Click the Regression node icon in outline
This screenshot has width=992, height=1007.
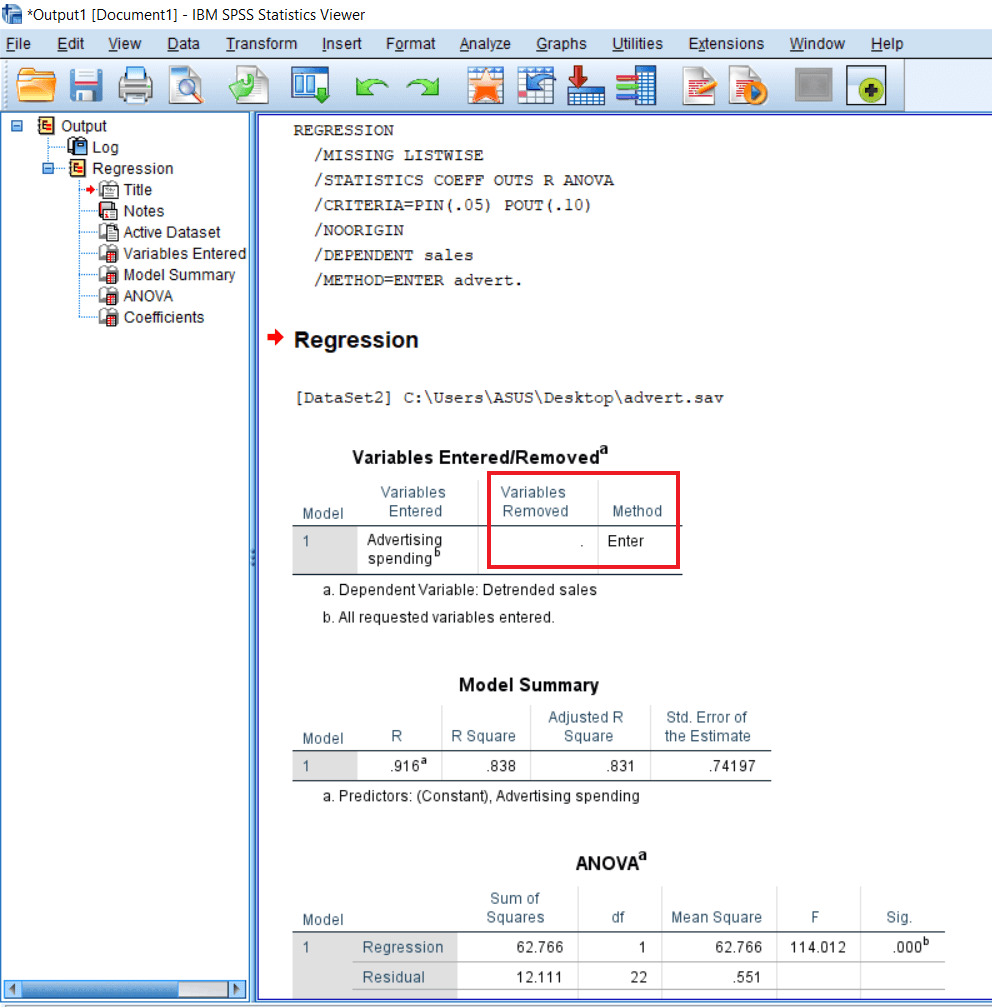77,168
